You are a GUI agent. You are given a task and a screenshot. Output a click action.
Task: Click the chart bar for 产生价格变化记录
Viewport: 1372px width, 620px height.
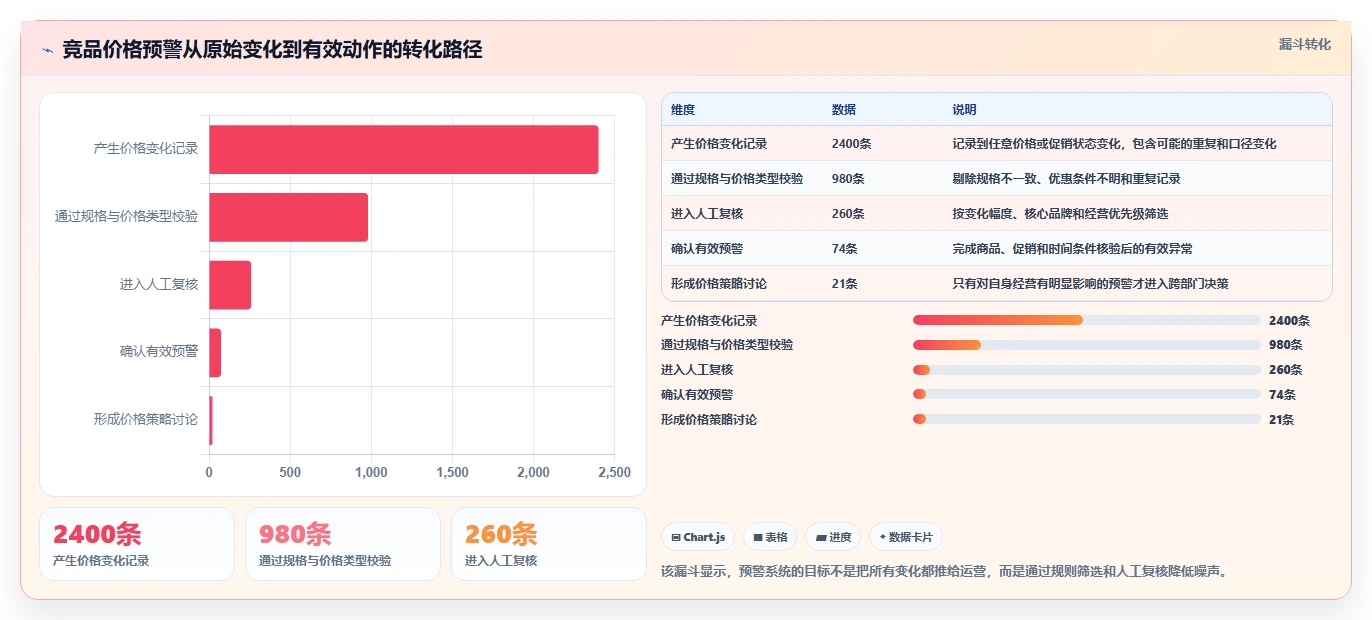point(404,149)
